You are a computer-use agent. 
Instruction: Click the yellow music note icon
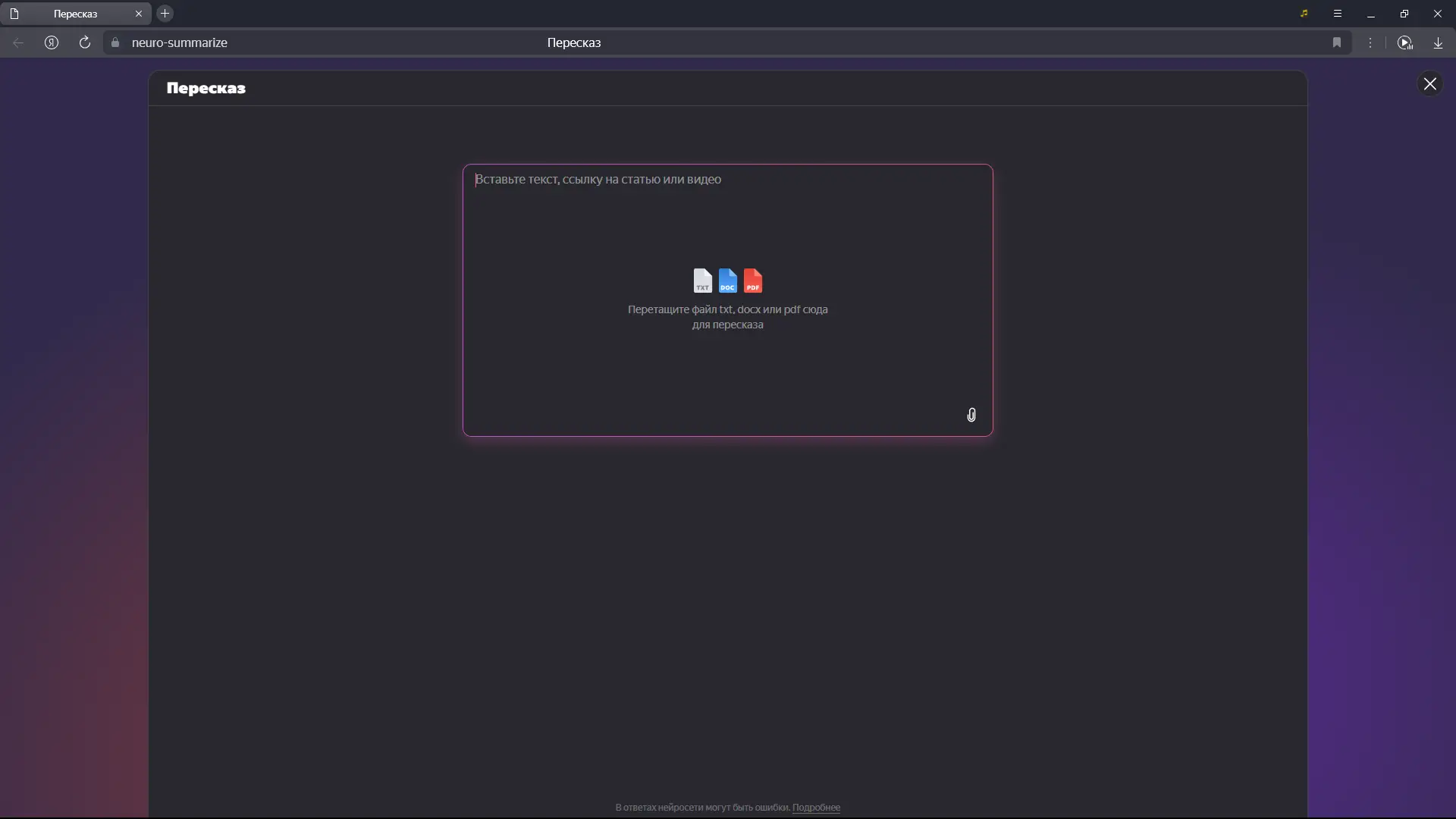pyautogui.click(x=1304, y=14)
